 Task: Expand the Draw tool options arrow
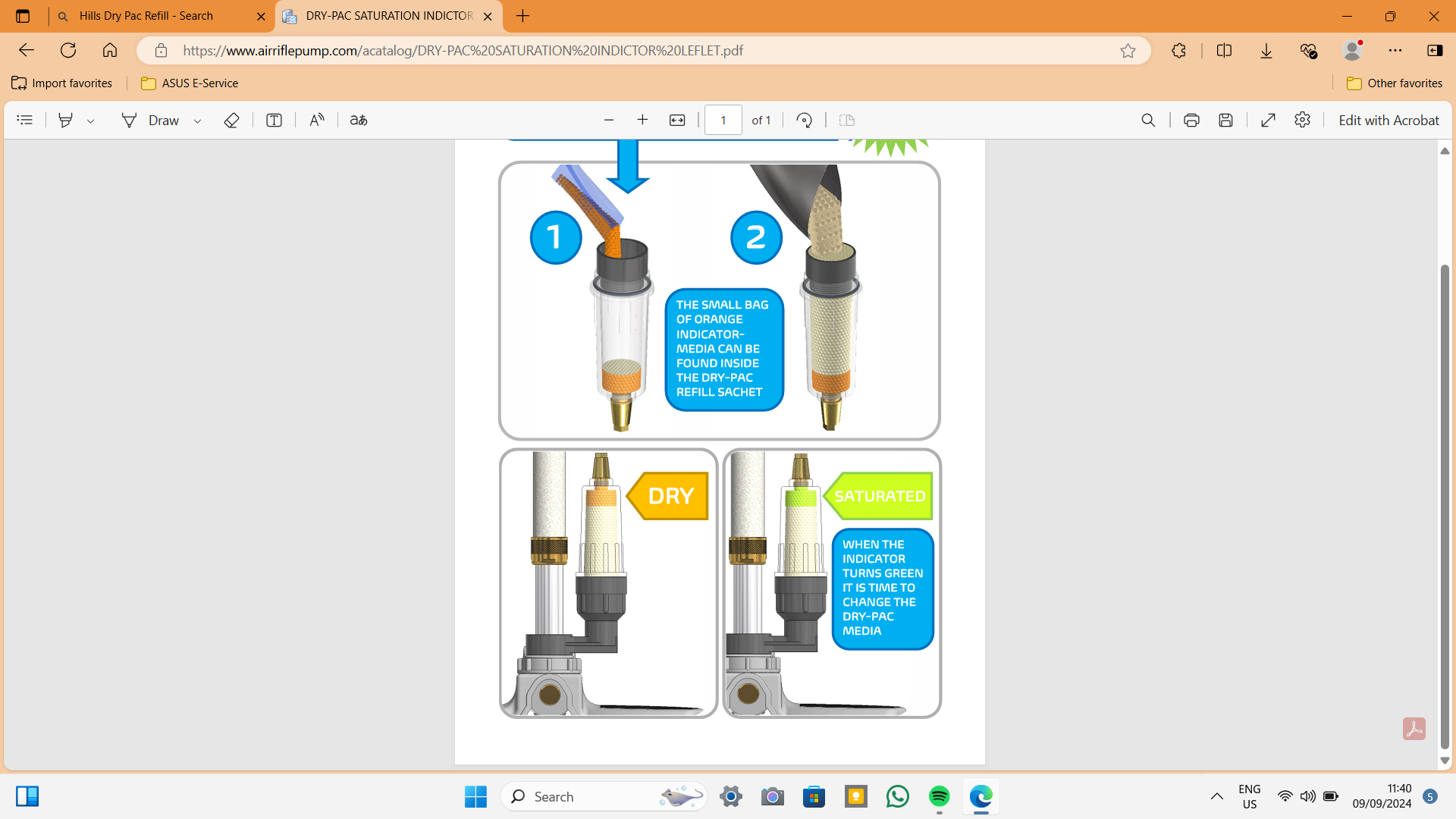(197, 121)
